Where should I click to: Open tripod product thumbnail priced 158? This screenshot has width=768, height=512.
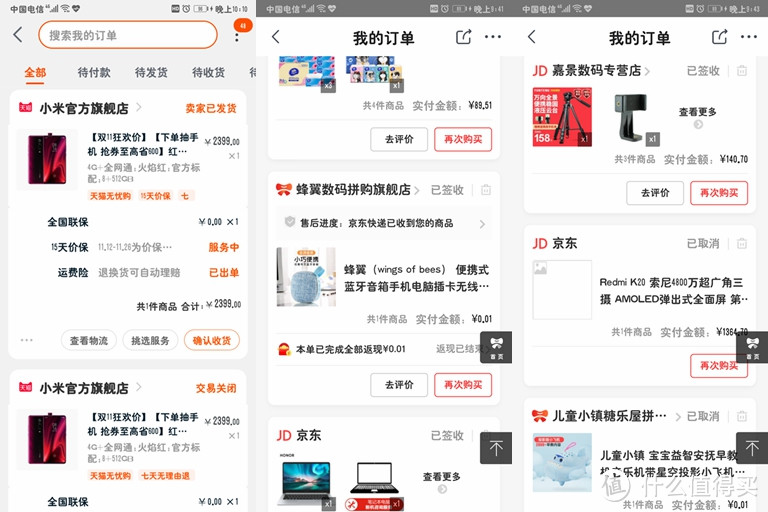(562, 117)
